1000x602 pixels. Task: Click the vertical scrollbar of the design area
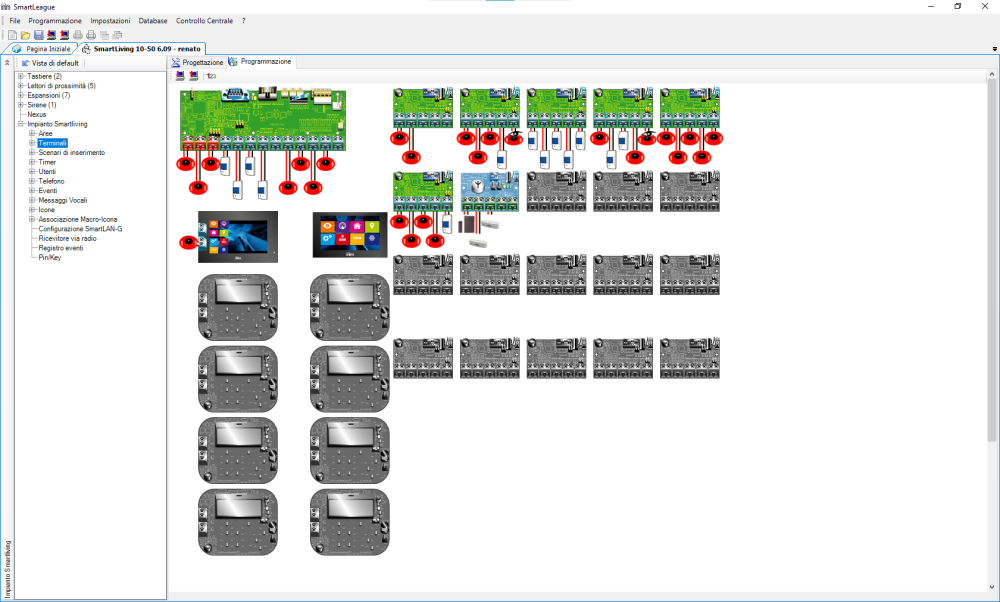pyautogui.click(x=992, y=261)
